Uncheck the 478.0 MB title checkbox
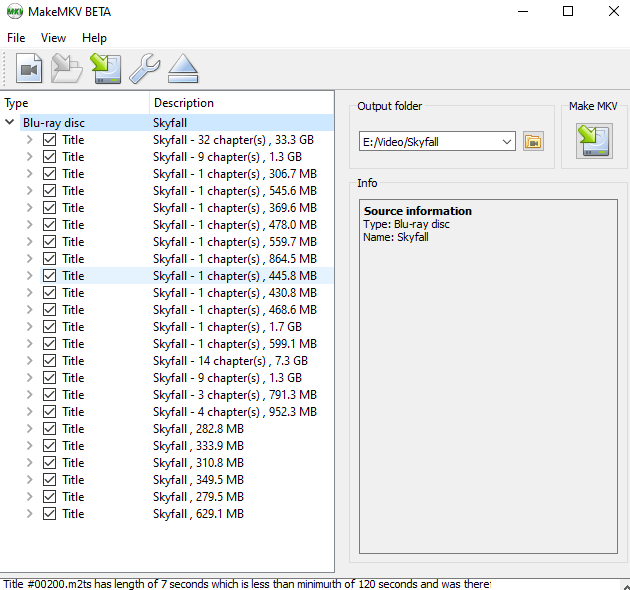Image resolution: width=630 pixels, height=590 pixels. pos(49,225)
